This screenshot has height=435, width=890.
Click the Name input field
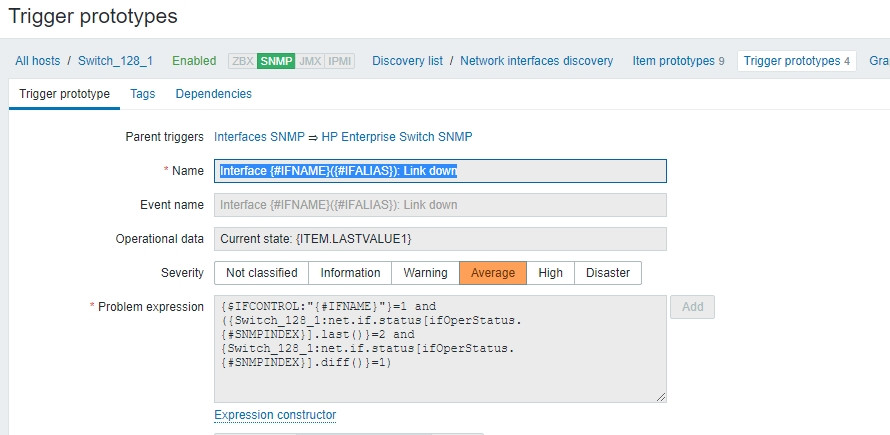(x=440, y=171)
